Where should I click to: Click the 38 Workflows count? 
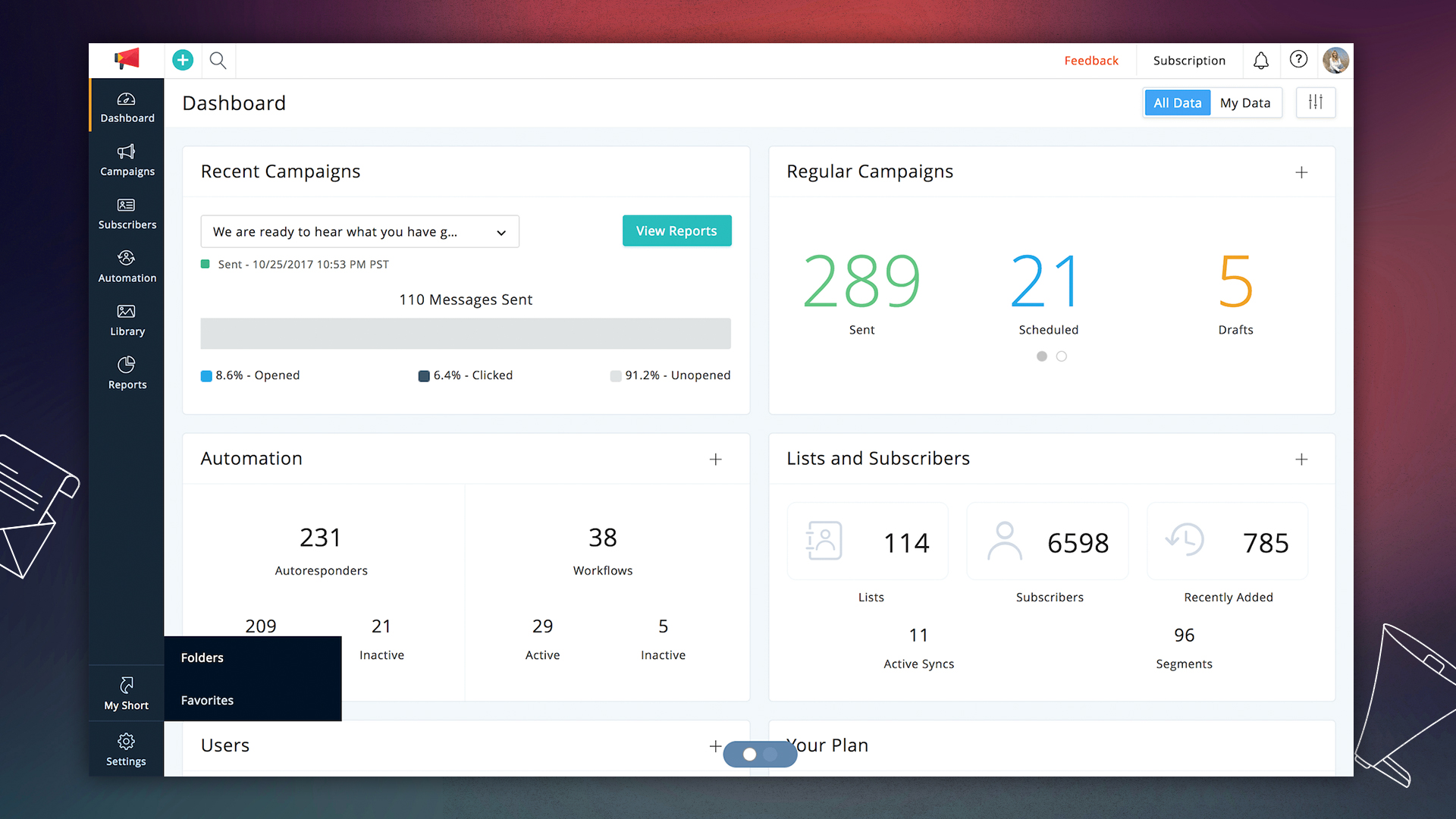click(x=603, y=538)
